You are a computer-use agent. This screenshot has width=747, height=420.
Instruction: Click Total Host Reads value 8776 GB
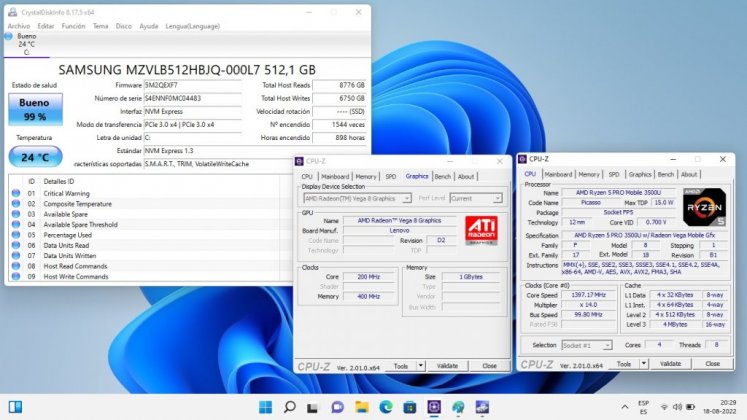pos(339,85)
